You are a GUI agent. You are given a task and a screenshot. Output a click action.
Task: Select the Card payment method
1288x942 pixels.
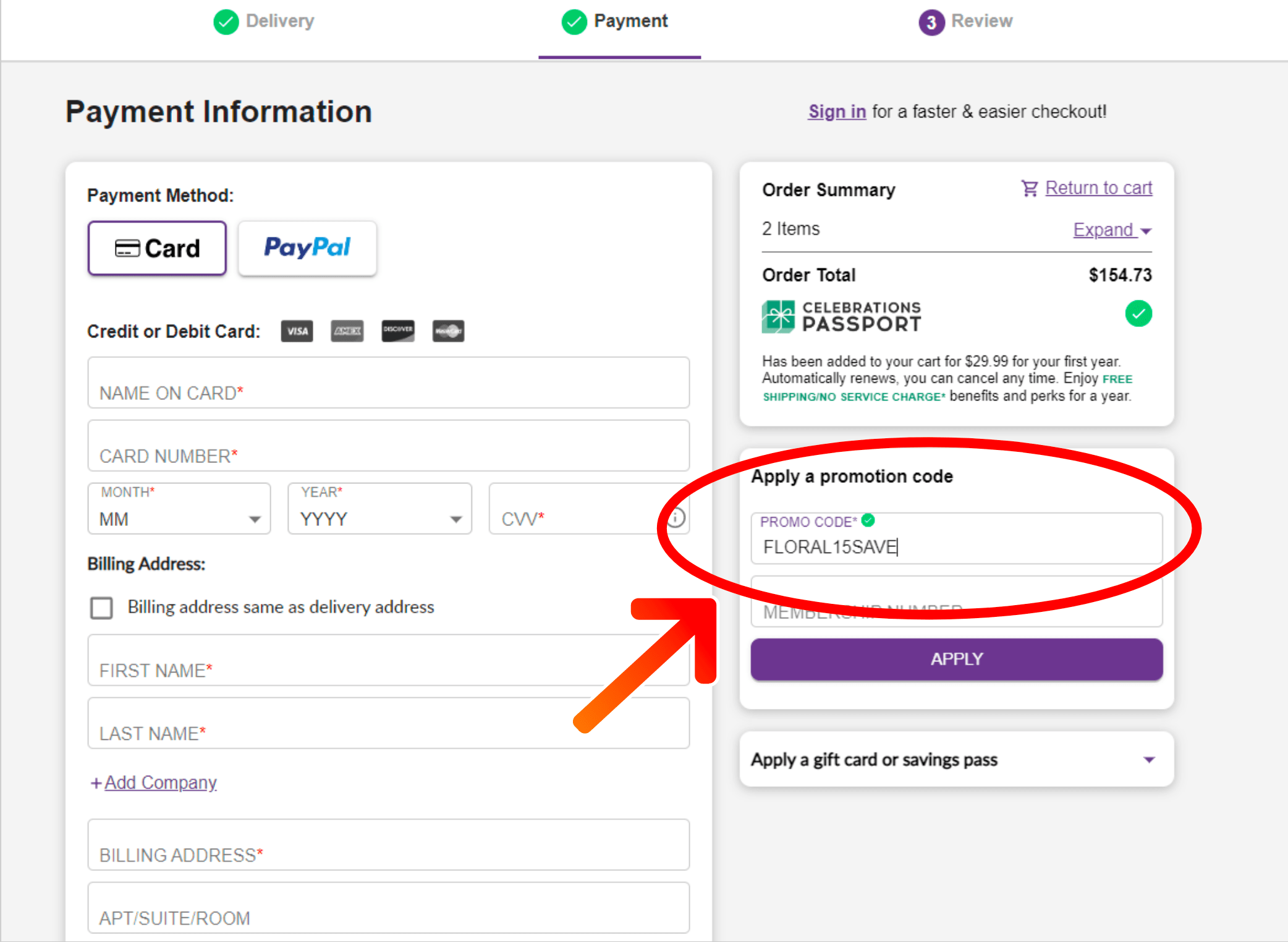coord(157,248)
